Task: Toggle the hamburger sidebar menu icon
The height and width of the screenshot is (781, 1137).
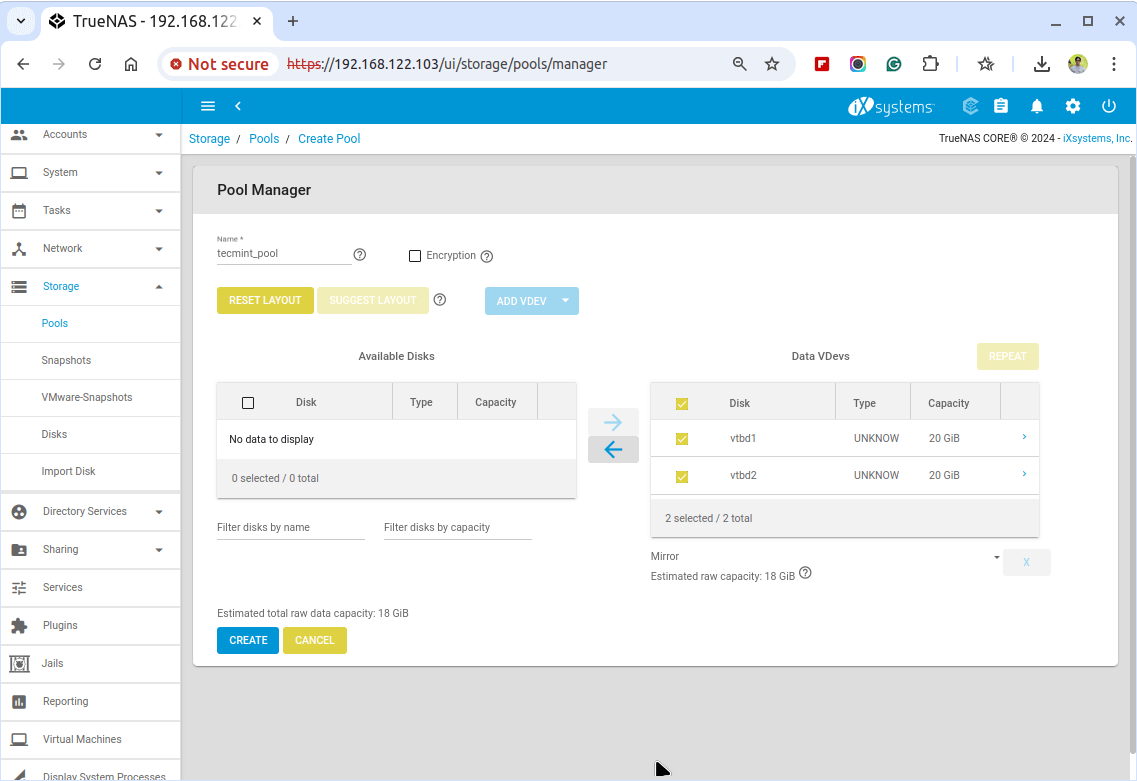Action: [208, 106]
